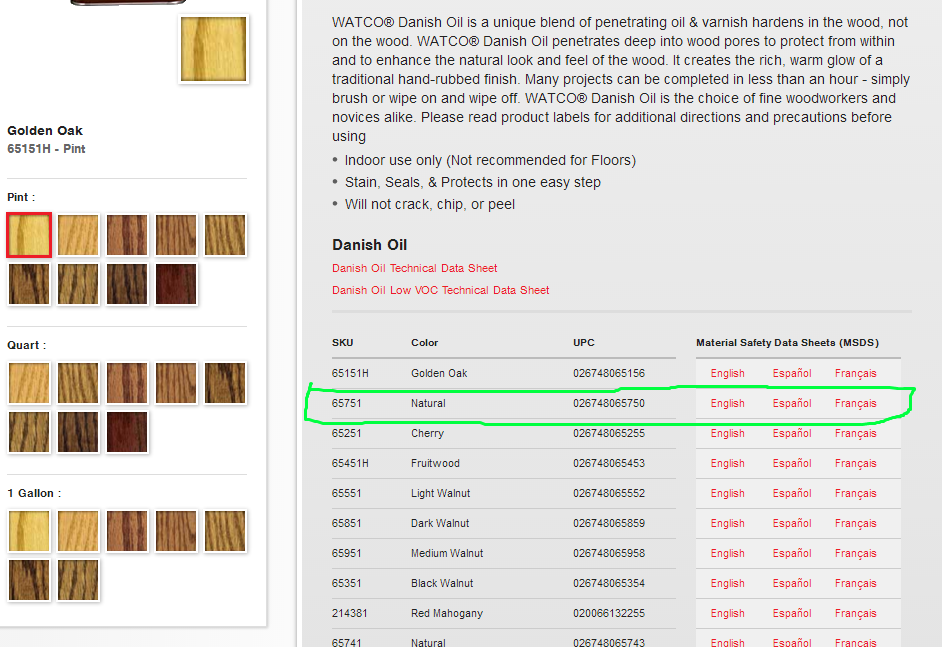Open Danish Oil Technical Data Sheet link
This screenshot has height=647, width=945.
[x=415, y=268]
